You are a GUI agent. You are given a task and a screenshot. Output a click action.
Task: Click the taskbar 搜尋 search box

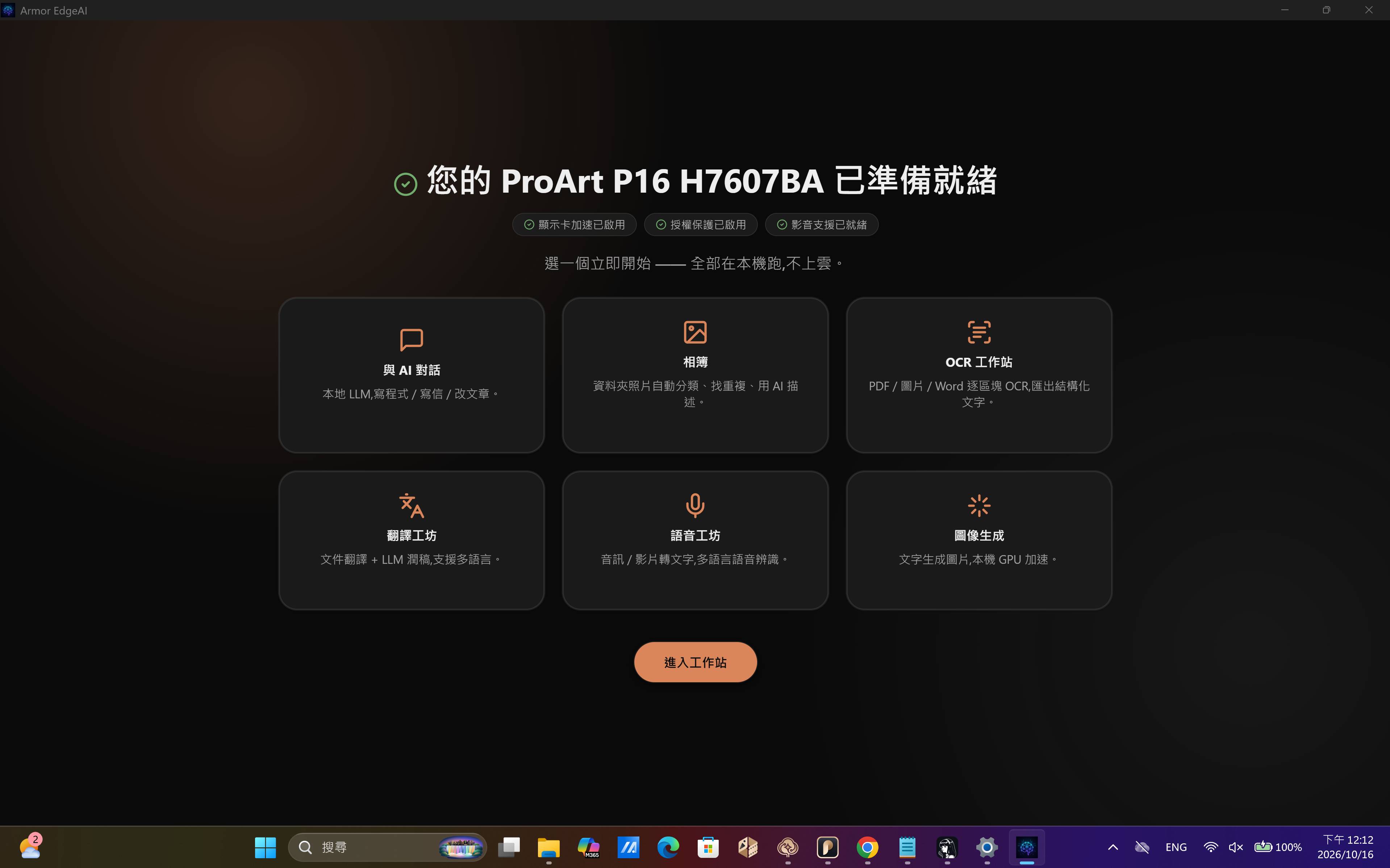[387, 847]
